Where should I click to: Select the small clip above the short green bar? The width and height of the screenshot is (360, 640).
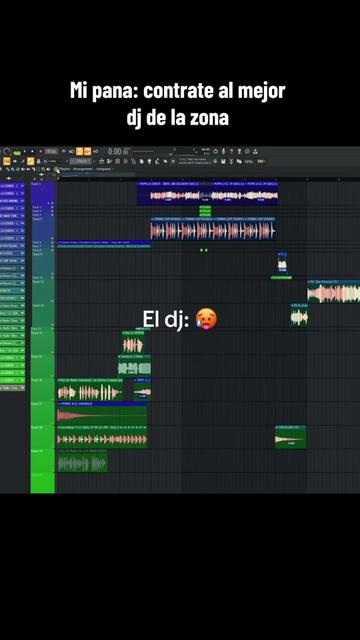pyautogui.click(x=282, y=262)
